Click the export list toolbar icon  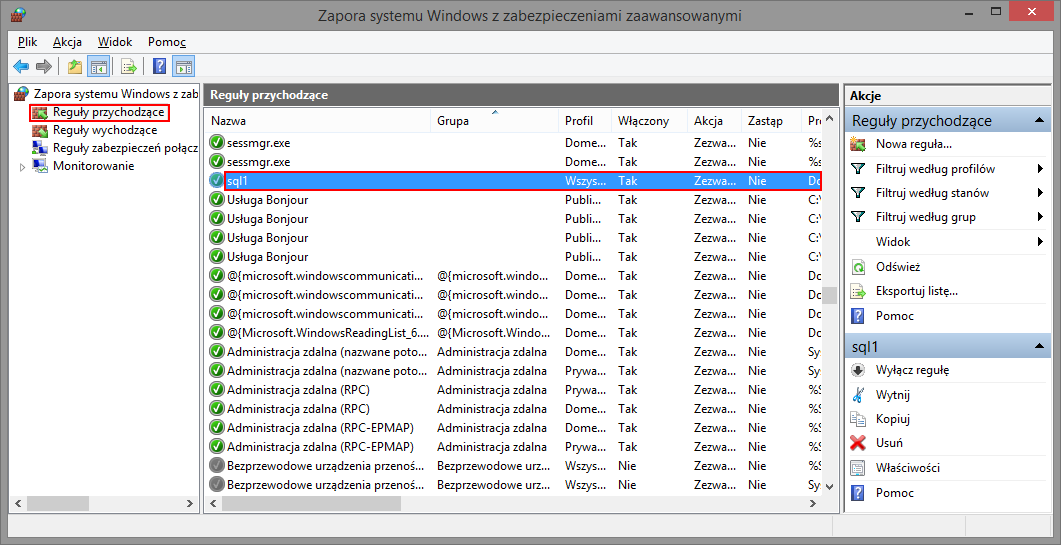click(x=129, y=66)
